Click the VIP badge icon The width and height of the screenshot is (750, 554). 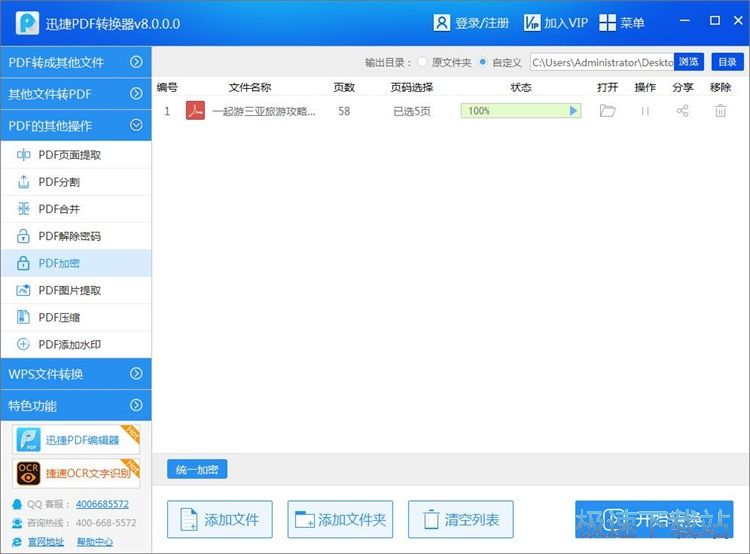[x=532, y=22]
